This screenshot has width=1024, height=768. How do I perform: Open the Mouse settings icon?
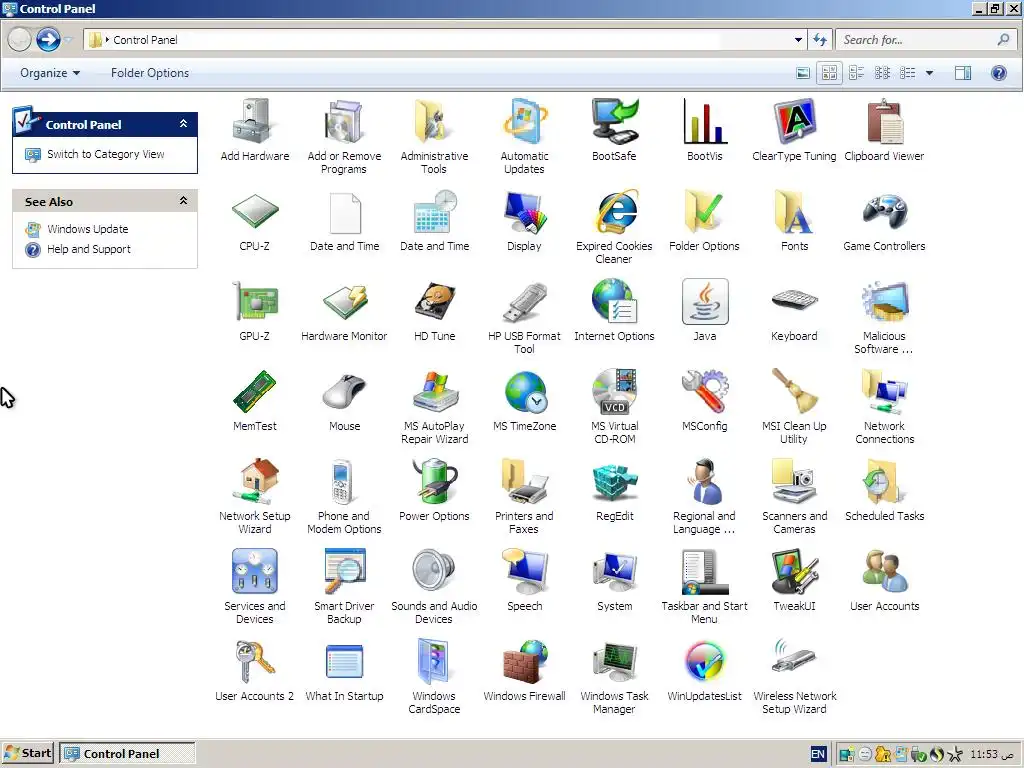pyautogui.click(x=344, y=401)
